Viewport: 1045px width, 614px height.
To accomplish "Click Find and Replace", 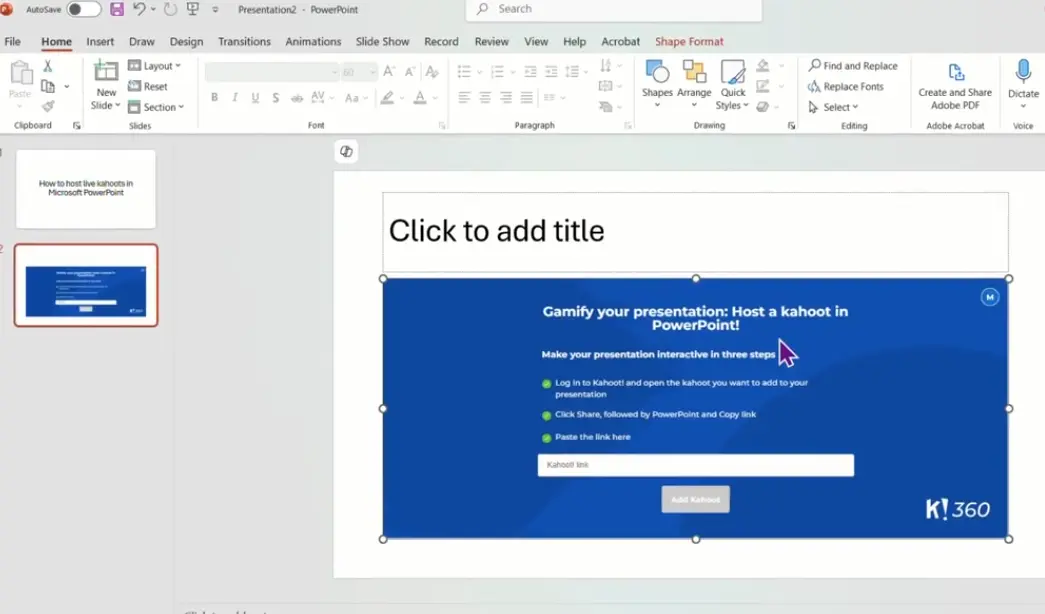I will tap(853, 66).
